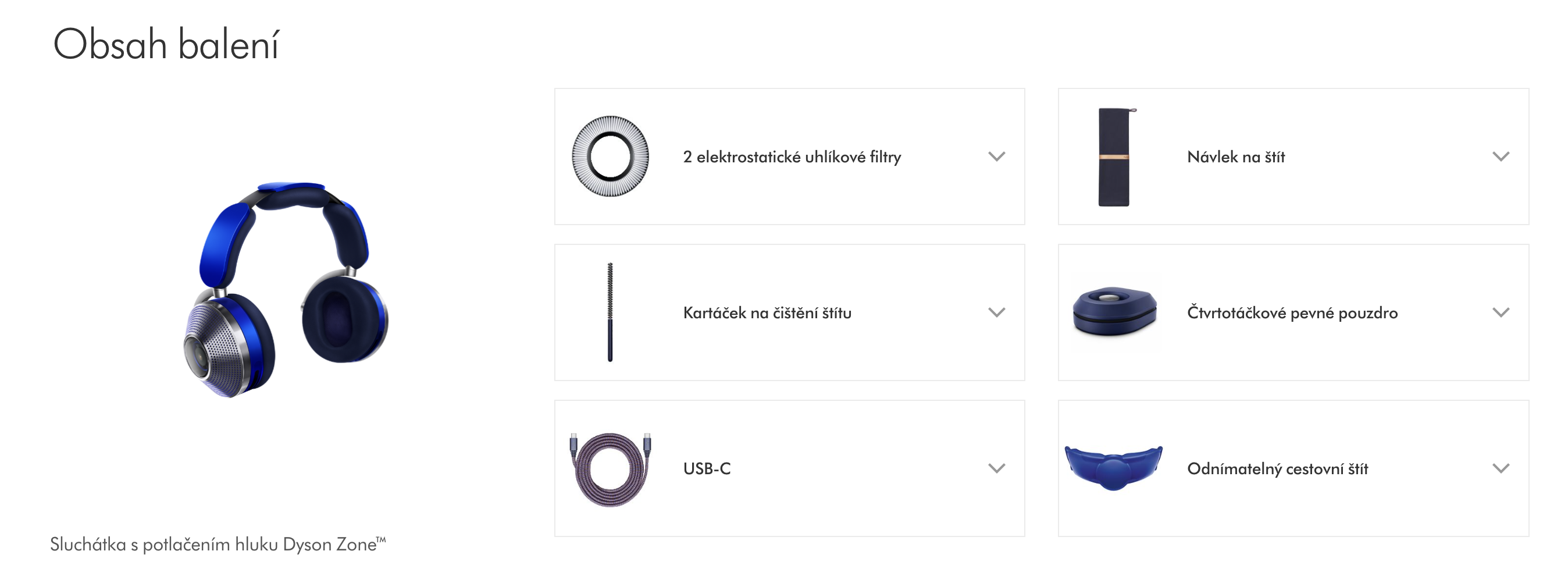The image size is (1568, 583).
Task: Click the coiled USB-C cable image
Action: pyautogui.click(x=610, y=468)
